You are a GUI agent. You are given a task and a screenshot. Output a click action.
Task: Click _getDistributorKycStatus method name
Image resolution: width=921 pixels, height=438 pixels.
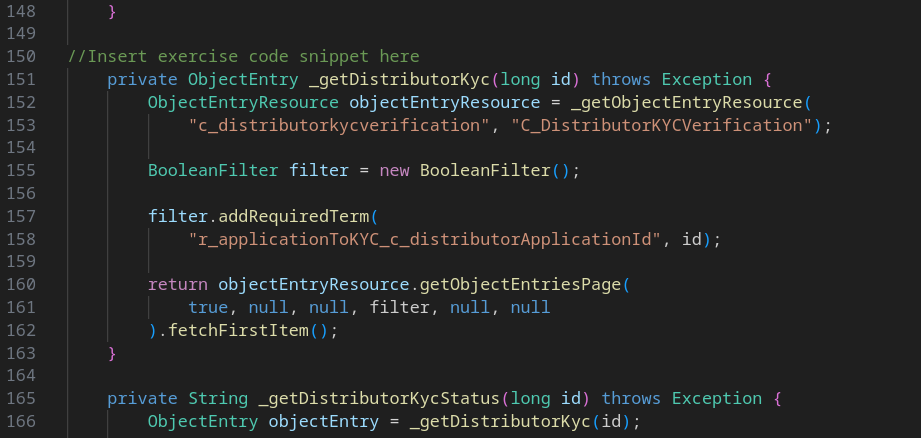[x=379, y=398]
